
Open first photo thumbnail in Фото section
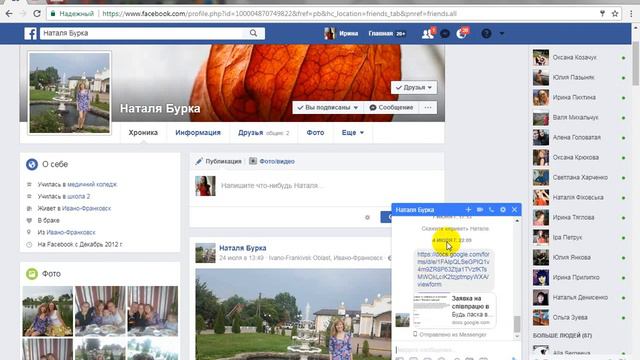coord(48,311)
